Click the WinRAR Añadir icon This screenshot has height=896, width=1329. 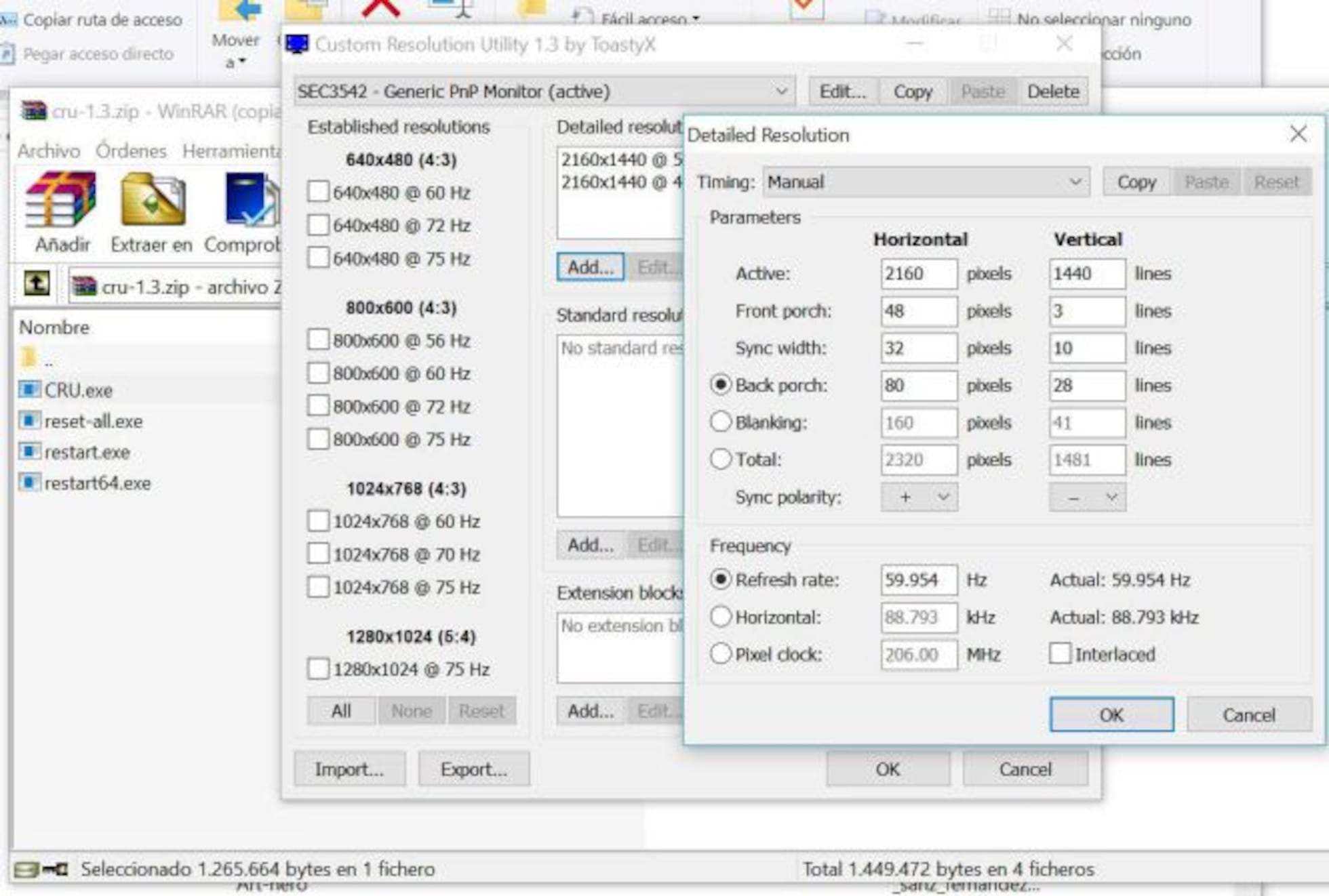click(60, 201)
